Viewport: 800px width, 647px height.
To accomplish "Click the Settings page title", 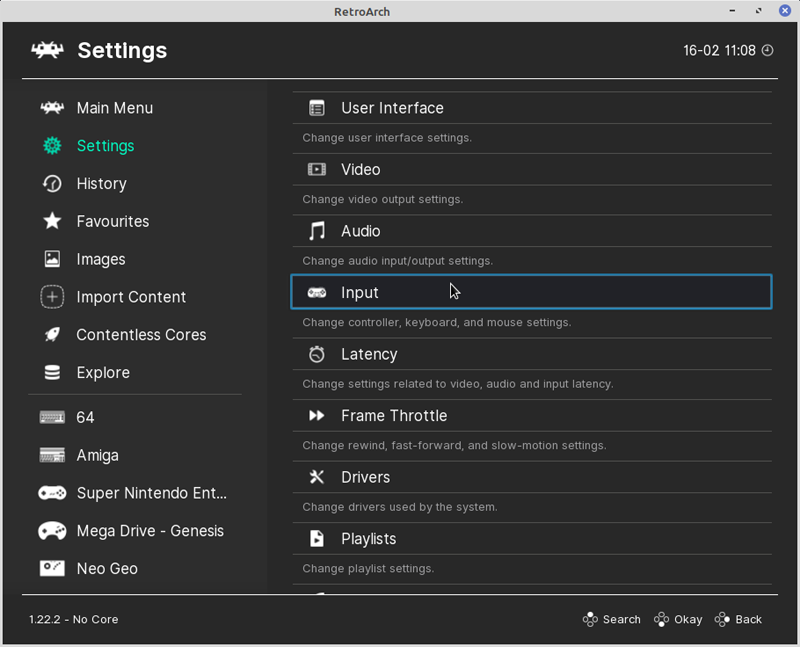I will [x=122, y=51].
